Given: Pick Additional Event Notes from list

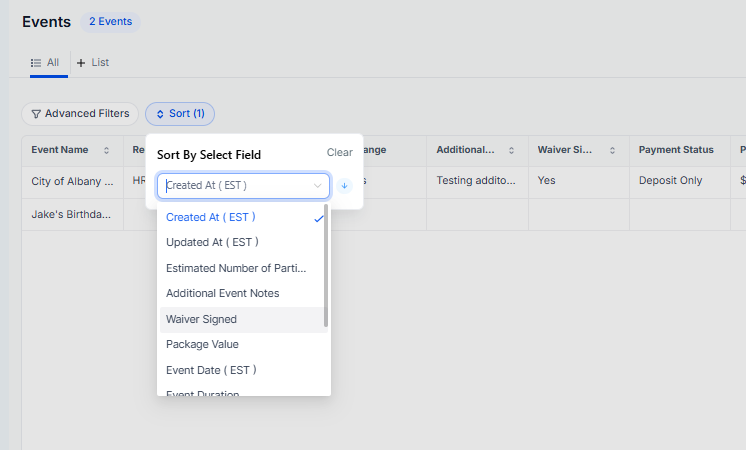Looking at the screenshot, I should click(223, 293).
